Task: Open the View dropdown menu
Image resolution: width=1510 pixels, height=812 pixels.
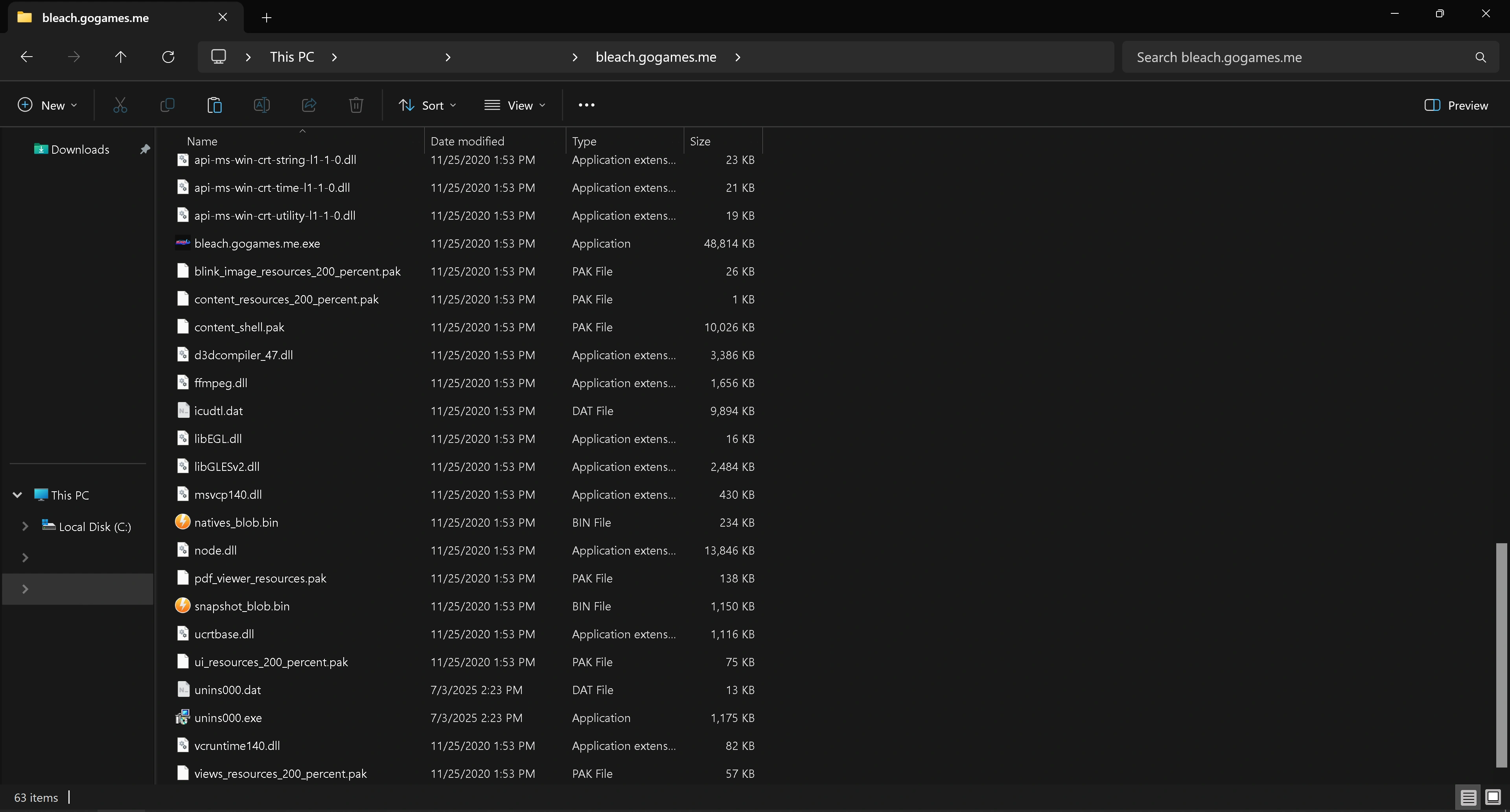Action: pos(515,105)
